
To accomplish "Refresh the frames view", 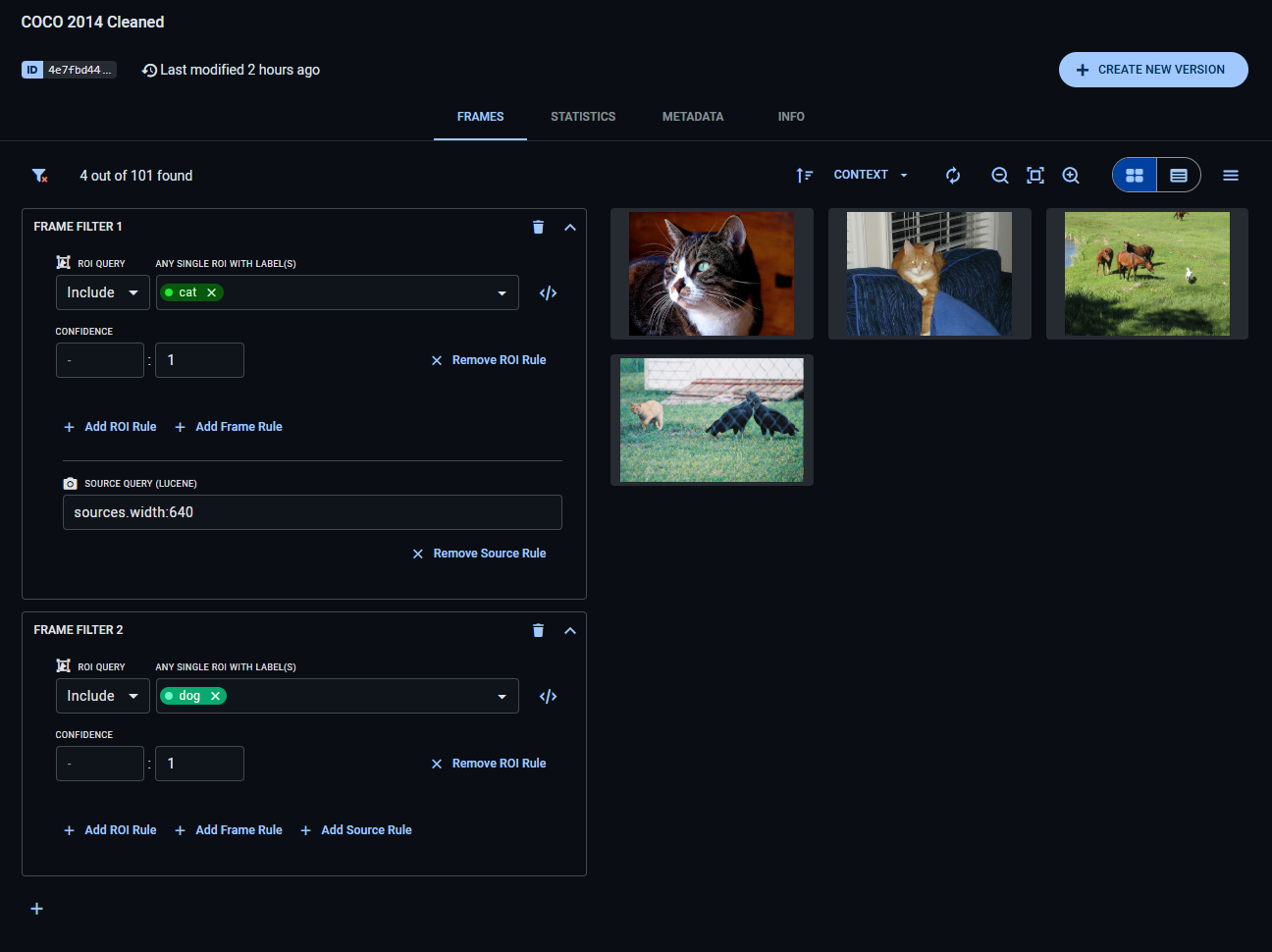I will coord(952,175).
